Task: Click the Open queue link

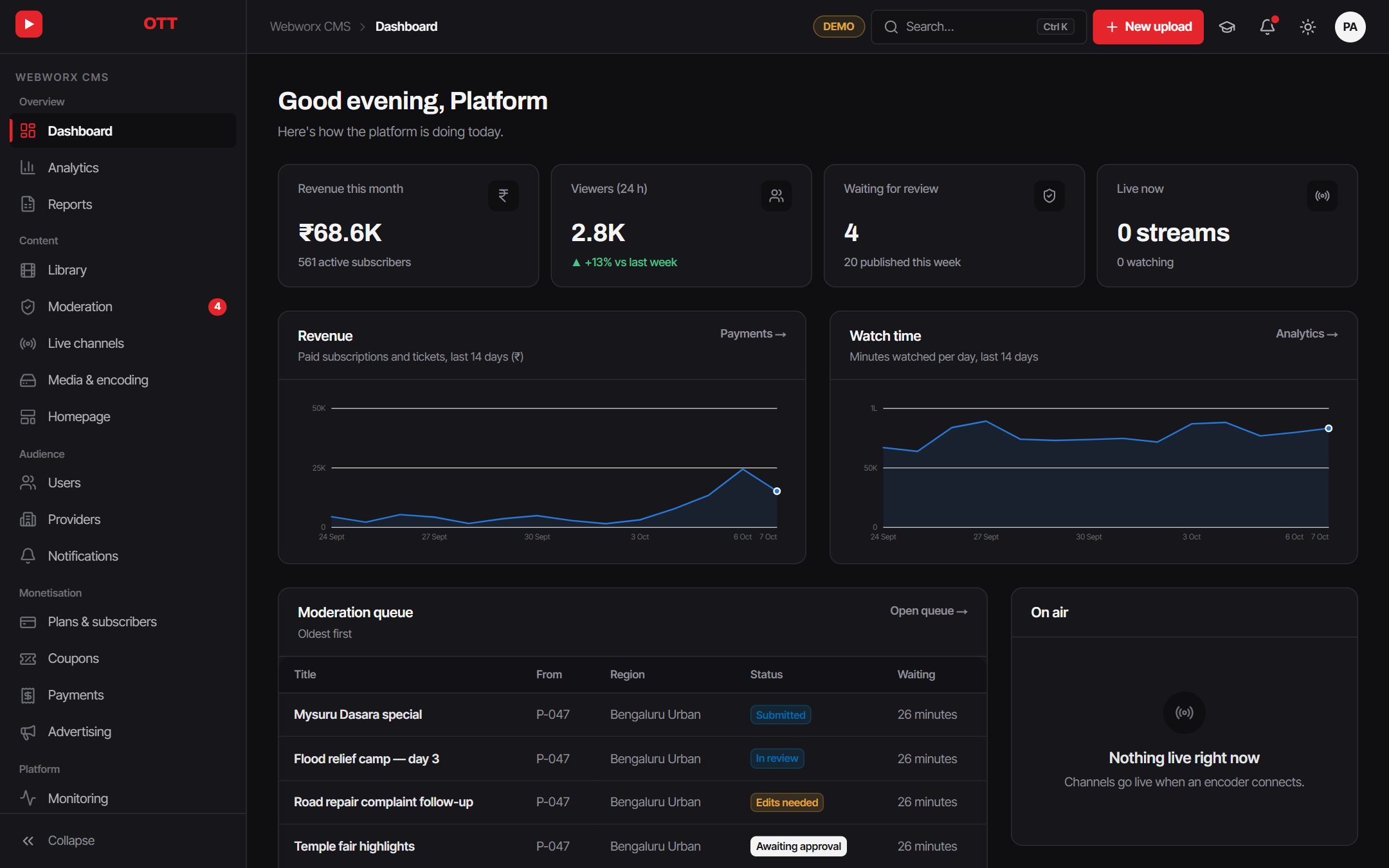Action: click(929, 611)
